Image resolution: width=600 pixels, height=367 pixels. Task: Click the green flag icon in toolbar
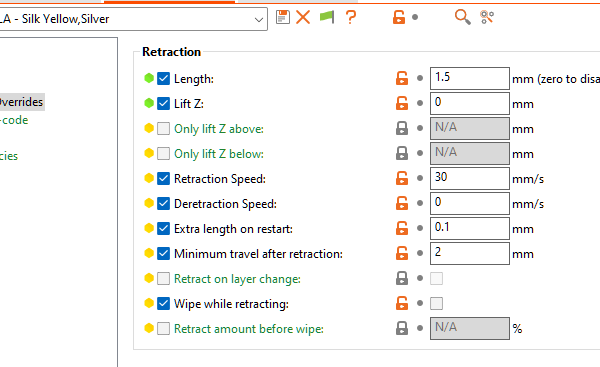tap(327, 17)
